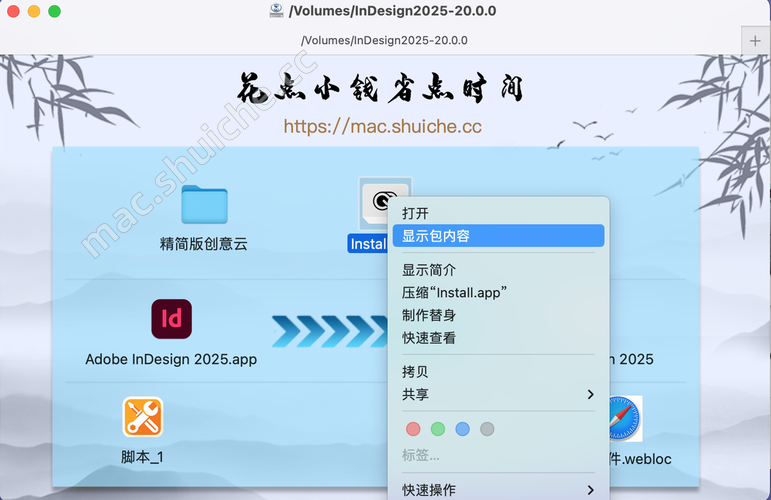
Task: Apply the red color tag
Action: [x=413, y=429]
